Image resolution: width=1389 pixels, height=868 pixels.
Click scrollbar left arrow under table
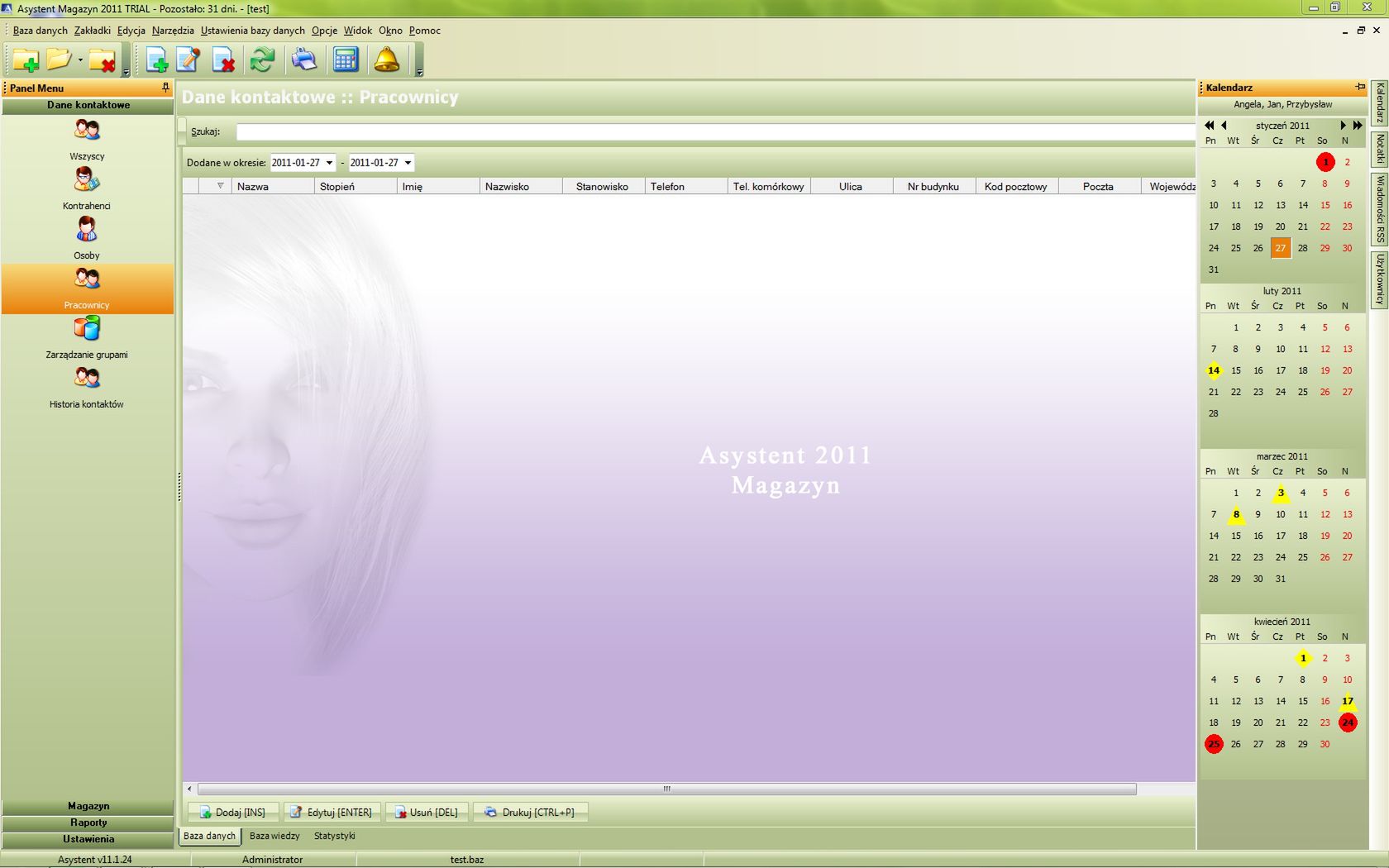point(189,789)
